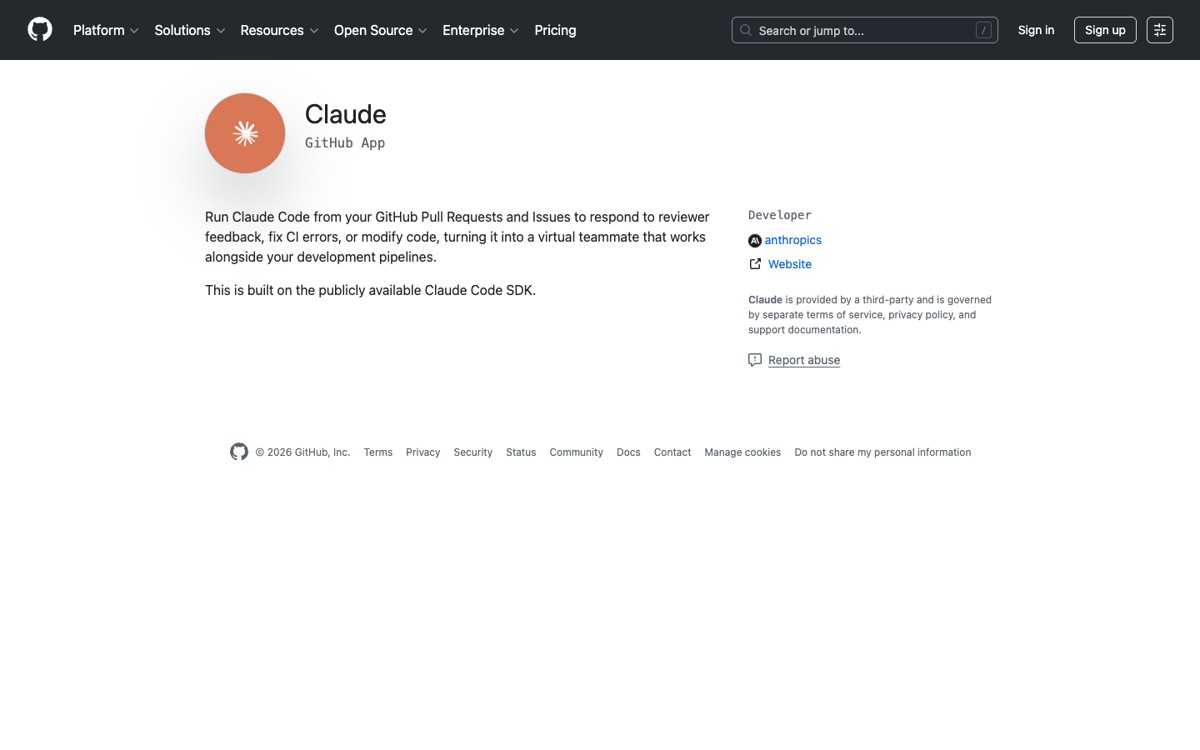Open the footer Privacy link

pos(423,452)
